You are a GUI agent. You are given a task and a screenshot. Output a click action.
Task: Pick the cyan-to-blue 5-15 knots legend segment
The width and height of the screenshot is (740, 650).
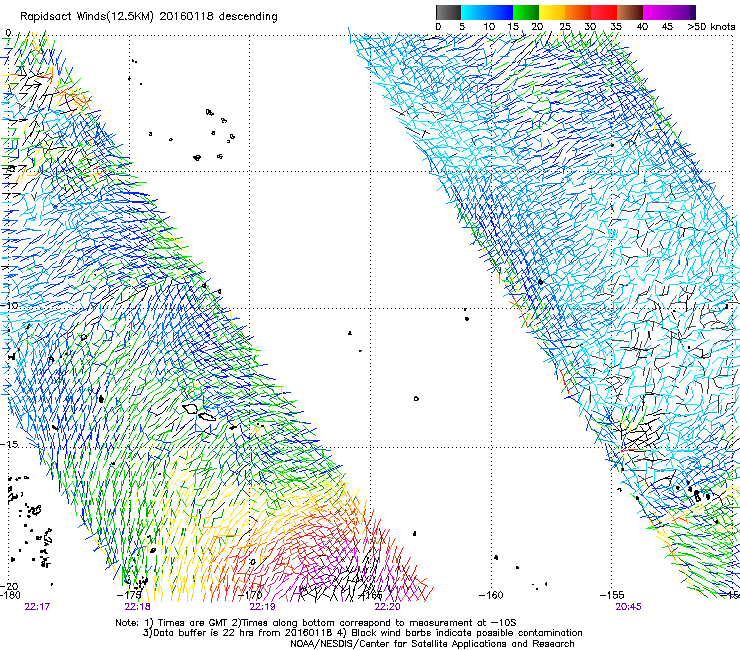[487, 12]
